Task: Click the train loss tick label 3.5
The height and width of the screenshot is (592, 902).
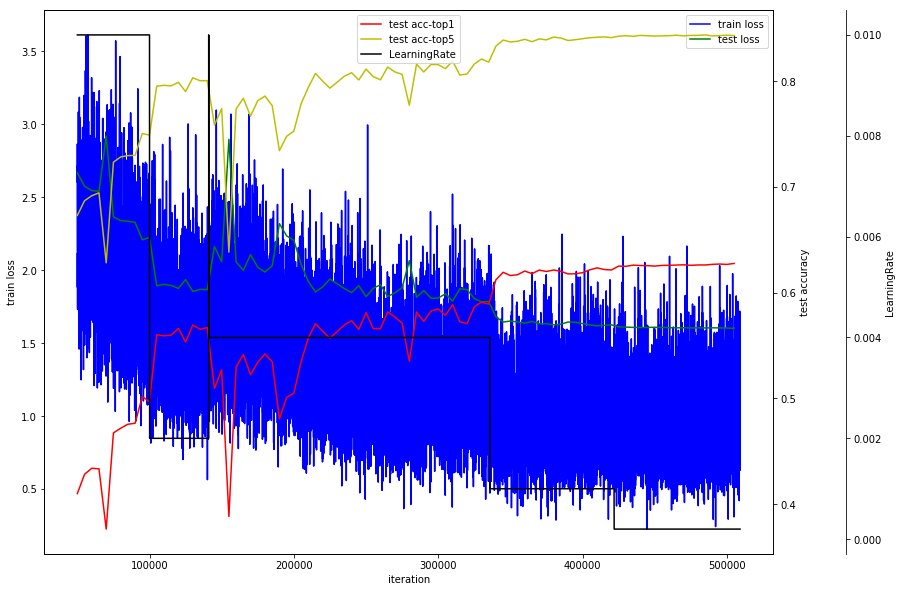Action: 29,52
